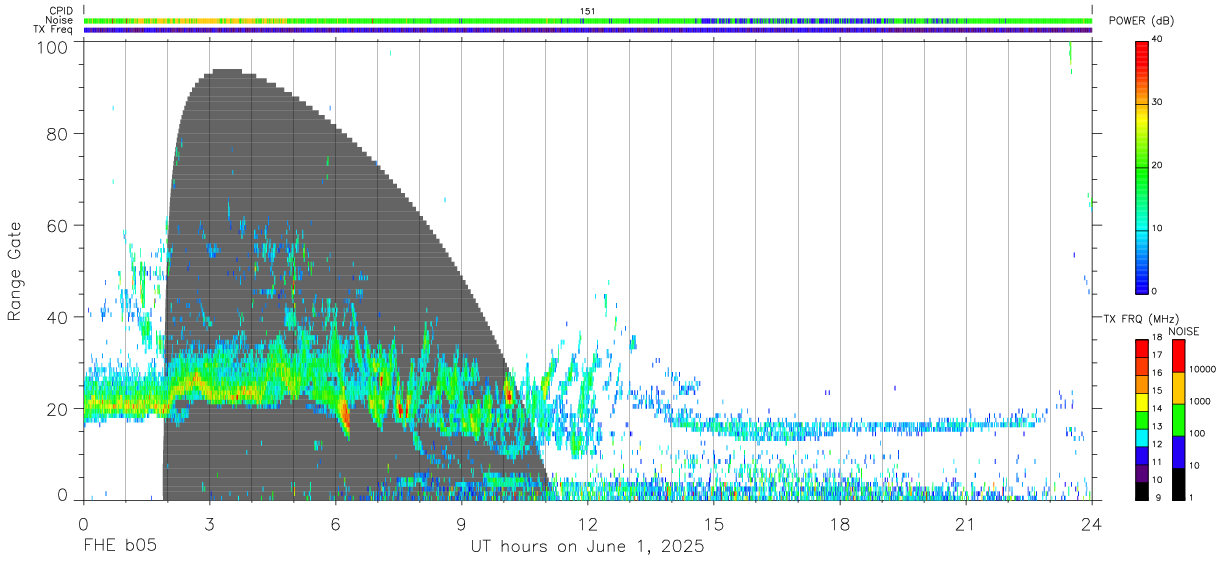Click the 'NOISE' legend title
Viewport: 1228px width, 567px height.
tap(1186, 331)
